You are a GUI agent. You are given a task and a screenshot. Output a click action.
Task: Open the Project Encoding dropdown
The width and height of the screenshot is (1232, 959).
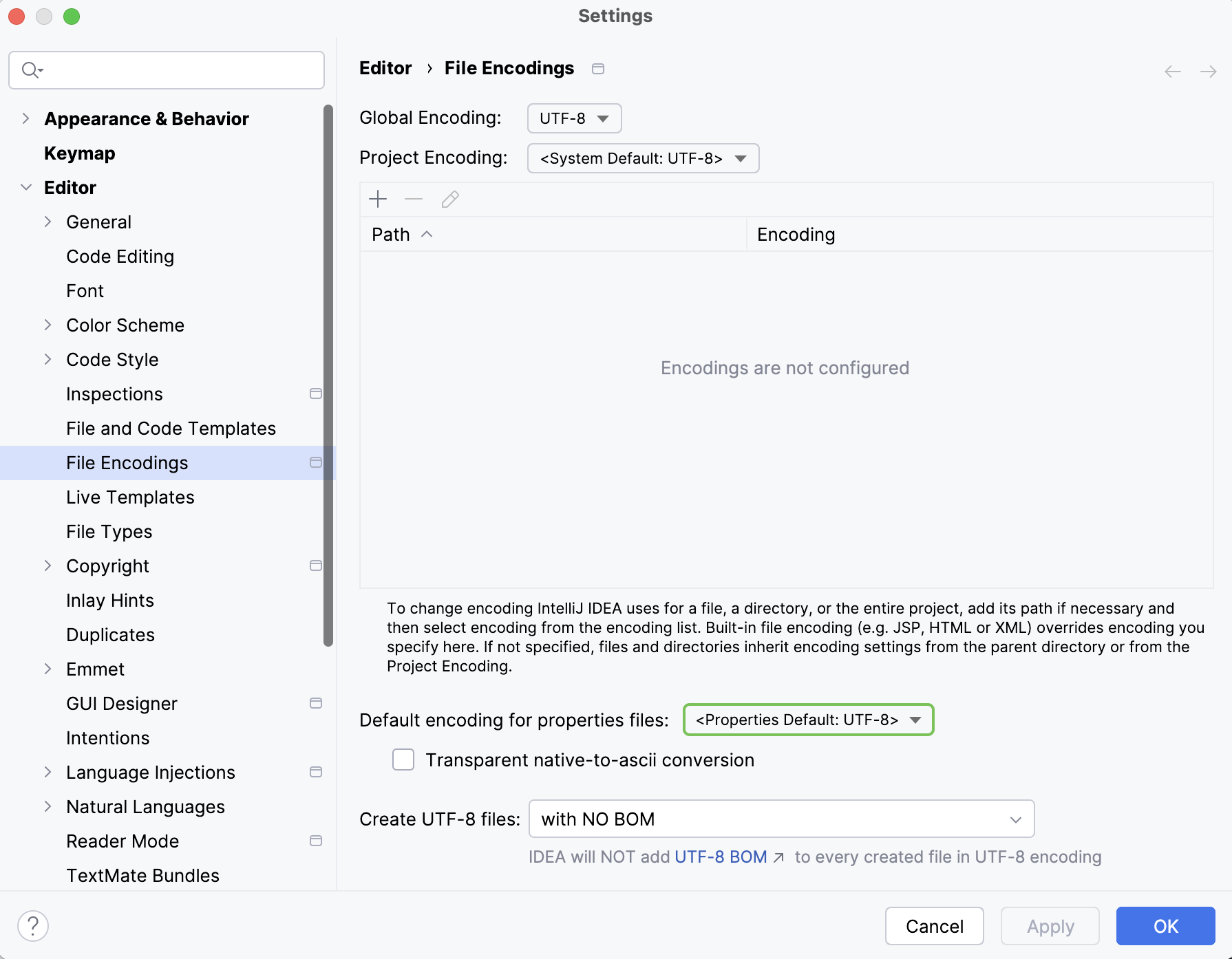pyautogui.click(x=643, y=158)
